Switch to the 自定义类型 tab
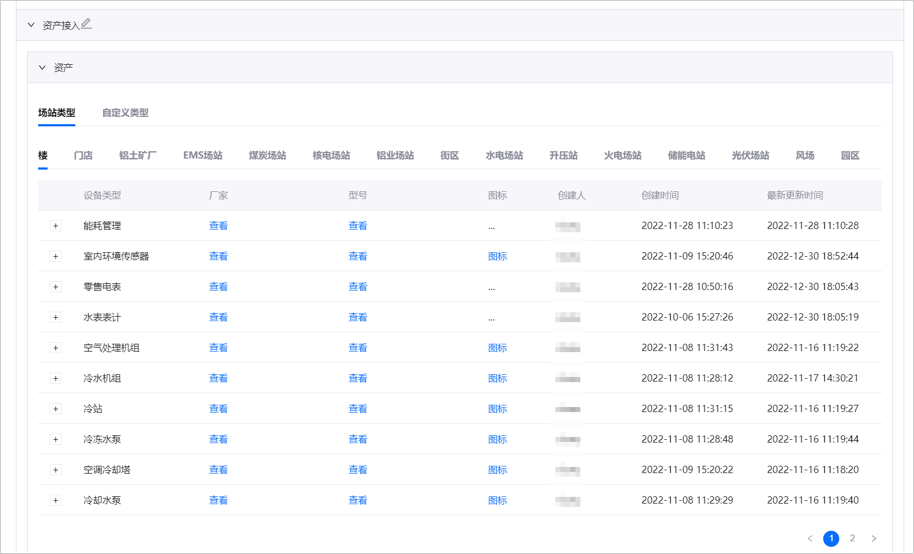The width and height of the screenshot is (914, 554). click(125, 113)
